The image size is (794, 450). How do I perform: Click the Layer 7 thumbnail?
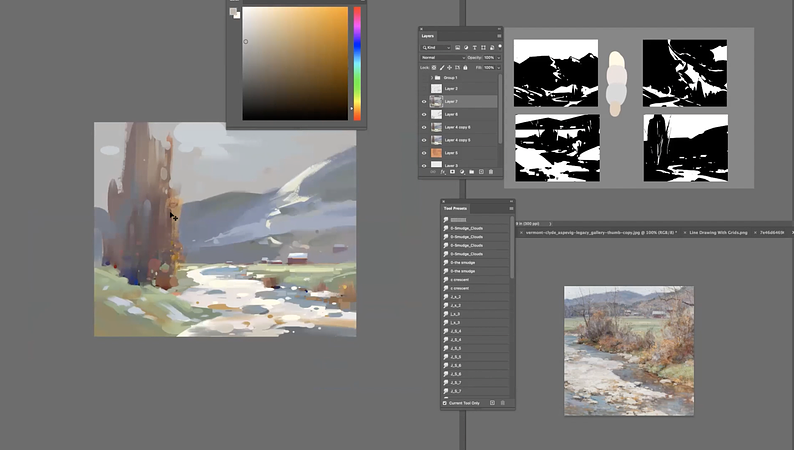click(436, 102)
